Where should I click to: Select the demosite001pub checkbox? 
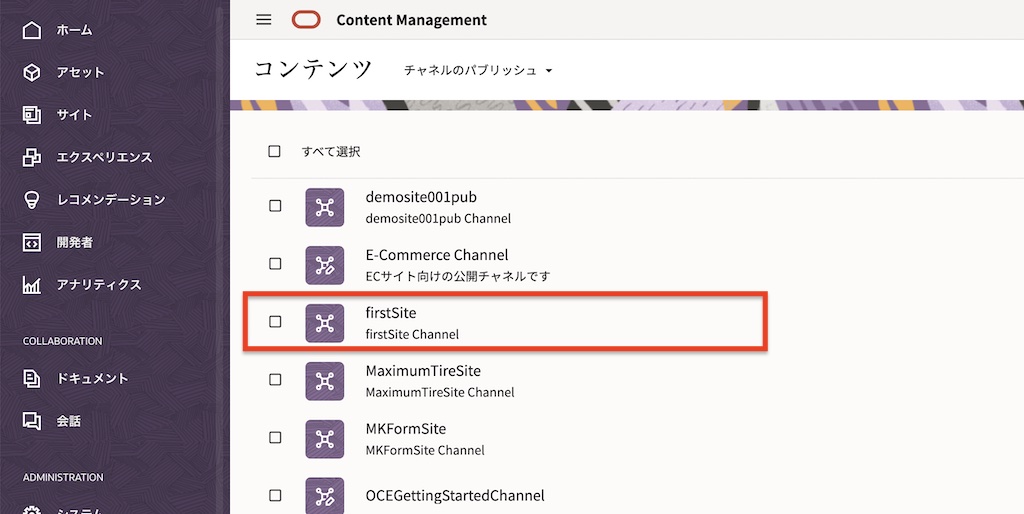[x=275, y=206]
